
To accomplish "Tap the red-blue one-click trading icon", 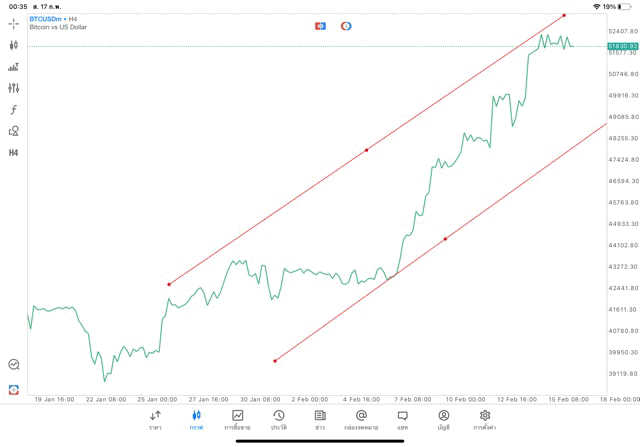I will point(320,25).
